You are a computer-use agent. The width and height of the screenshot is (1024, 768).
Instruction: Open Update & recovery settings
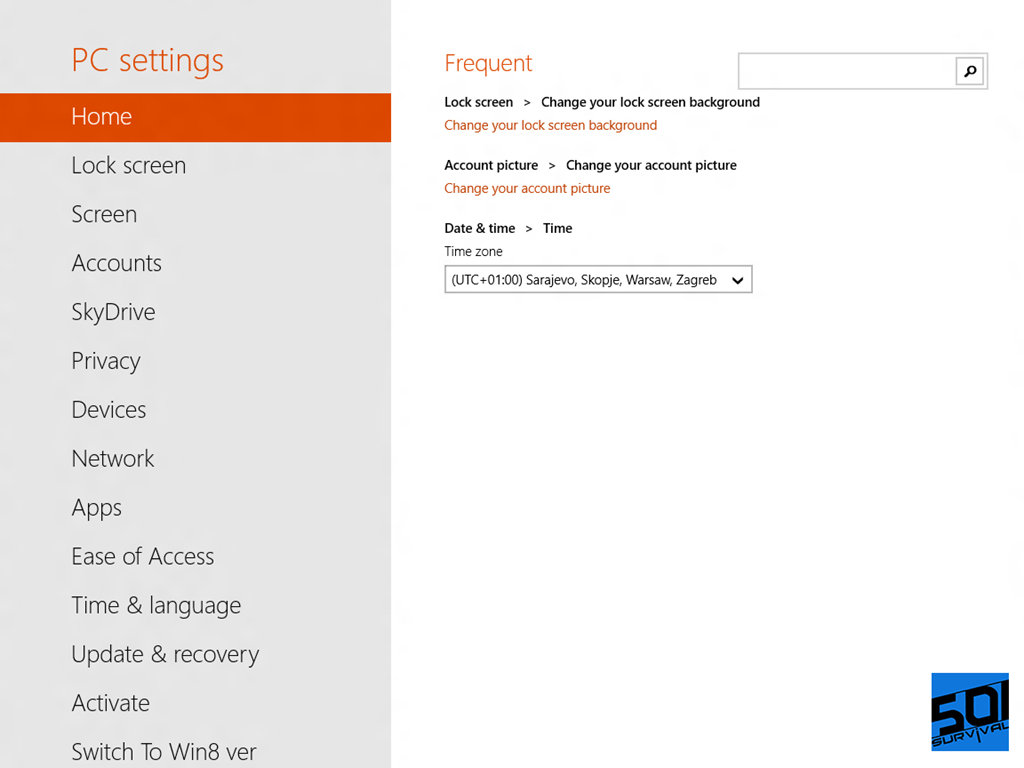click(x=165, y=654)
